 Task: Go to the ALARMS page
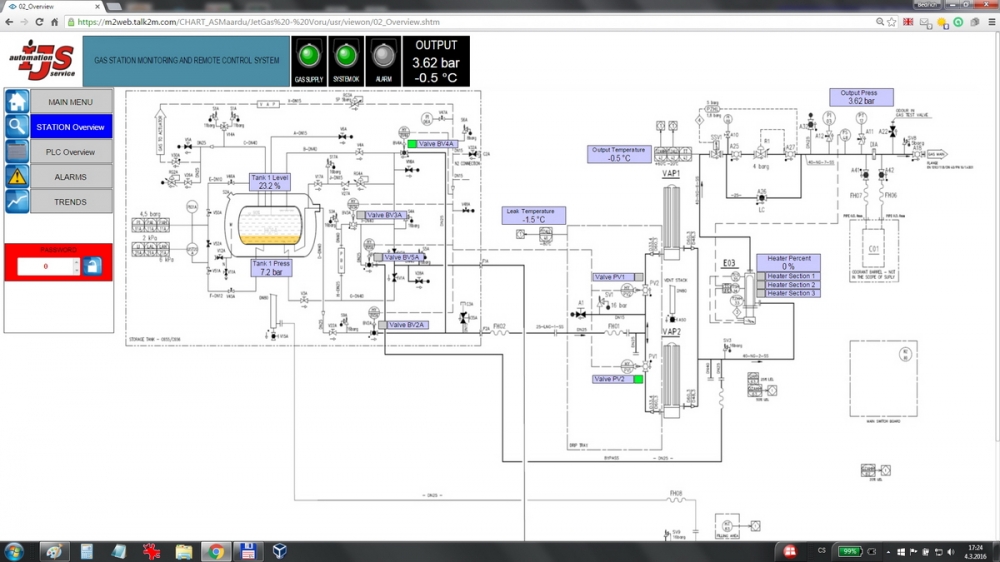(71, 177)
